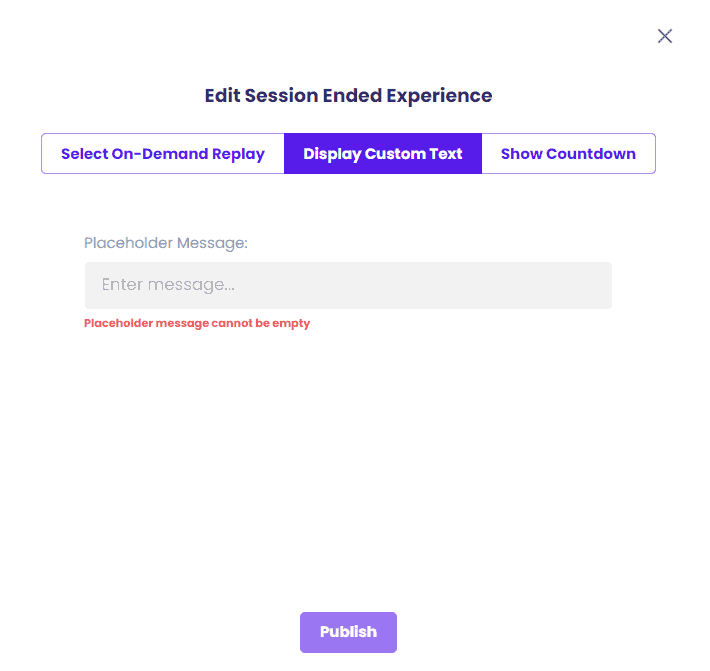
Task: Dismiss the modal using the X icon
Action: point(665,36)
